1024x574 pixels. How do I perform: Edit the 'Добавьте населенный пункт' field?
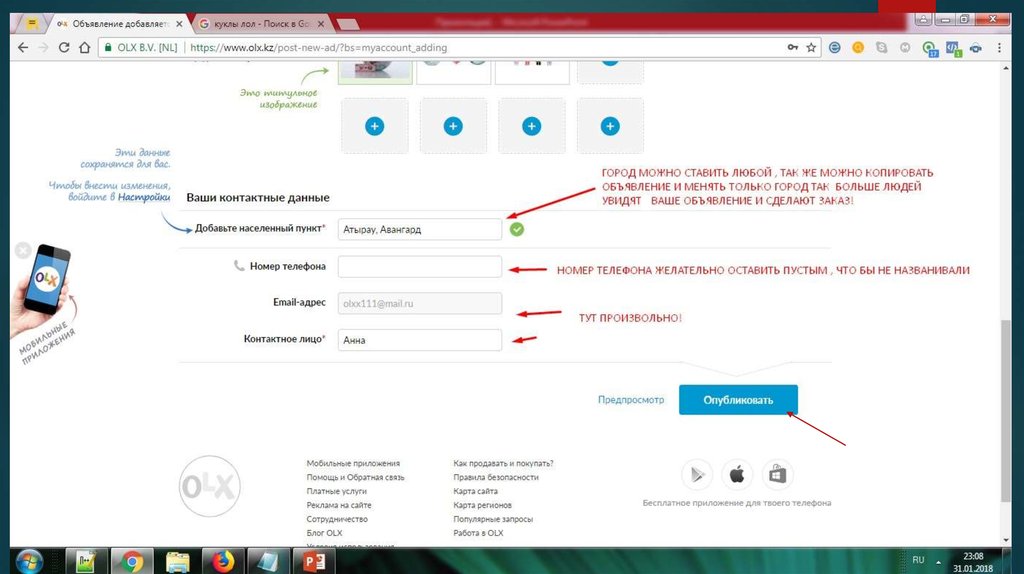419,229
